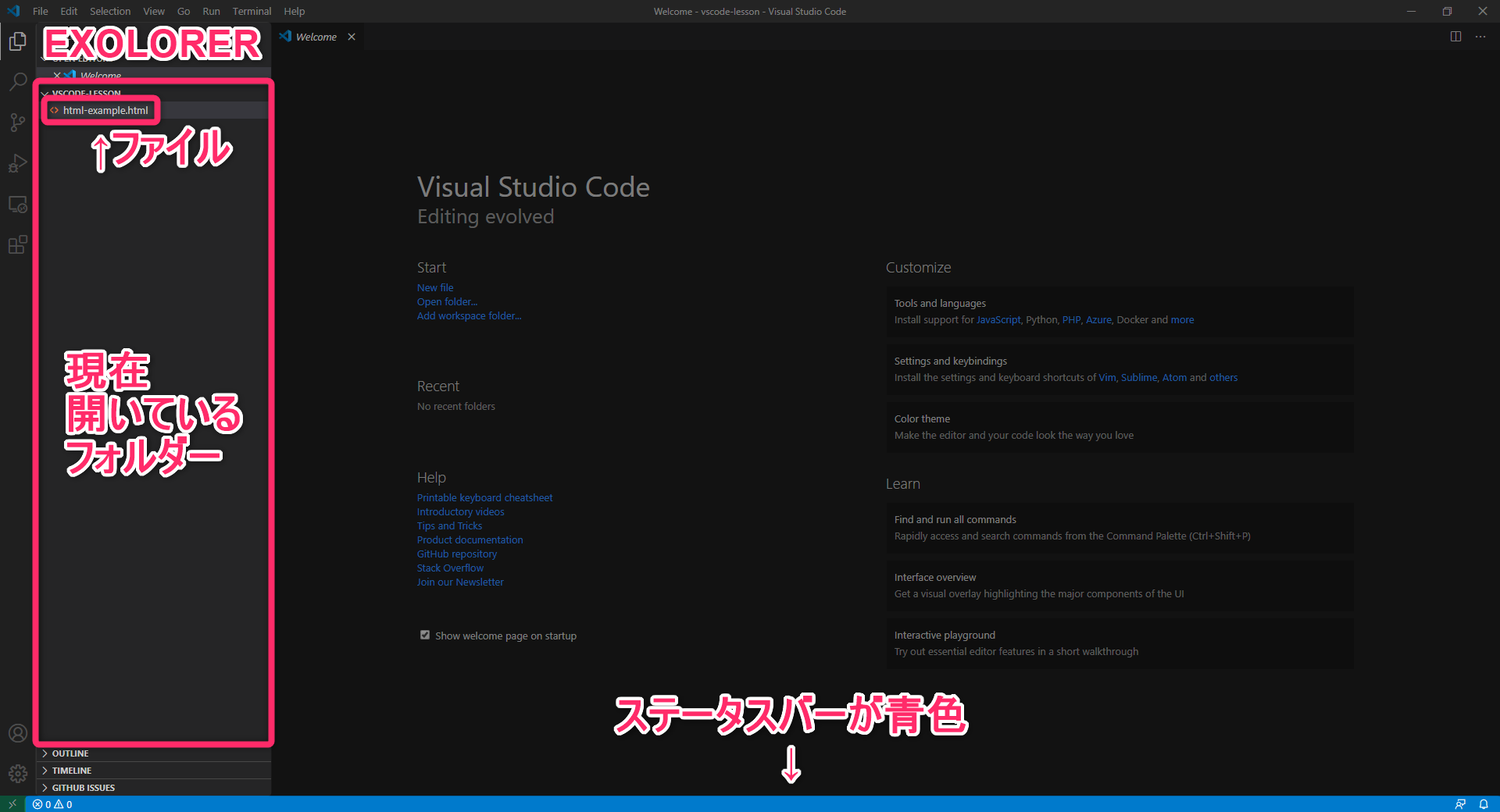
Task: Click Add workspace folder... link
Action: tap(469, 315)
